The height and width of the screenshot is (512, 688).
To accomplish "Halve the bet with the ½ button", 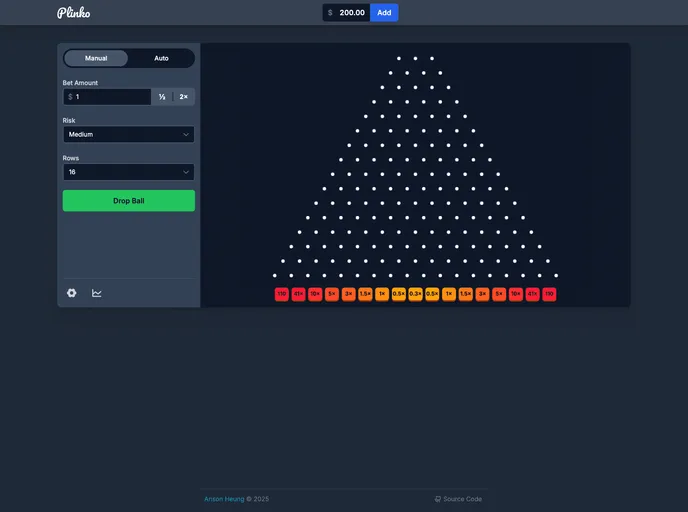I will (162, 97).
